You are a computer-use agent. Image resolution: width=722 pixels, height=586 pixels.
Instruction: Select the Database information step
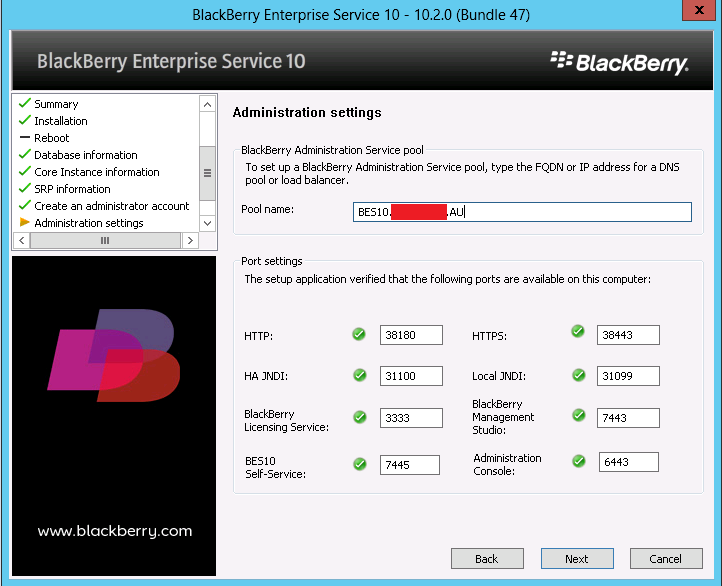click(86, 155)
